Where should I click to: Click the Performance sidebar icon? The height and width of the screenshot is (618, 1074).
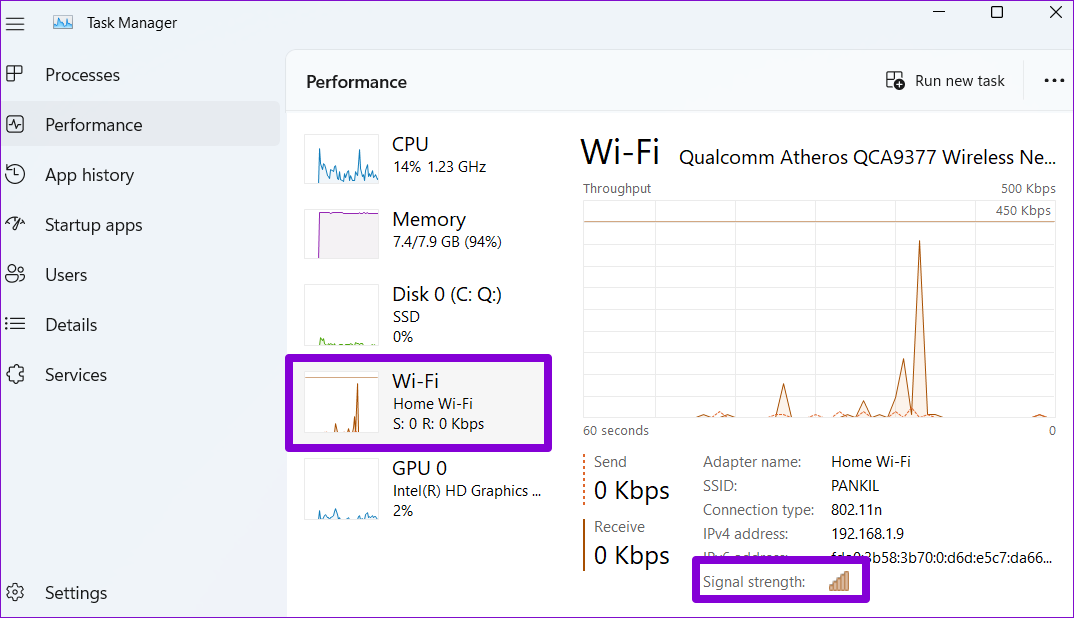(15, 124)
